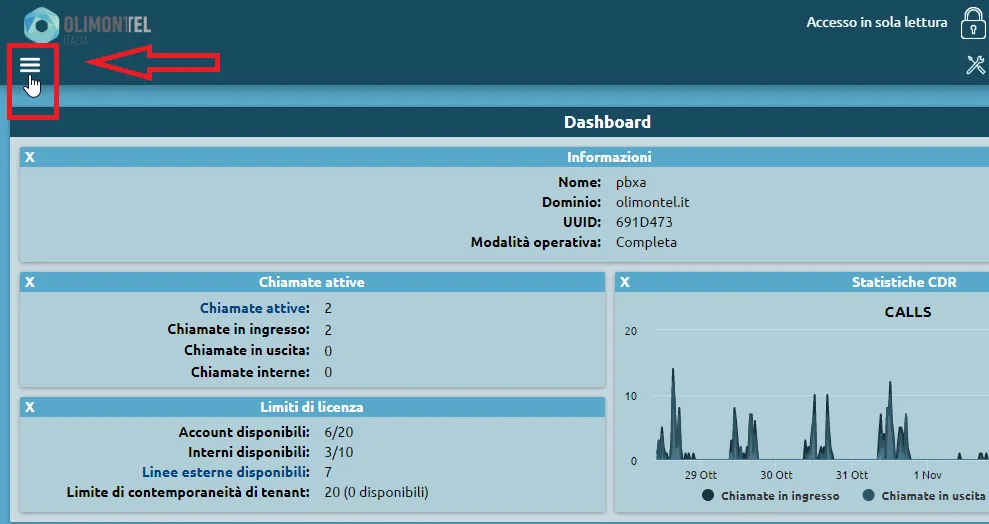This screenshot has width=989, height=524.
Task: Click the Statistiche CDR header title
Action: pyautogui.click(x=903, y=282)
